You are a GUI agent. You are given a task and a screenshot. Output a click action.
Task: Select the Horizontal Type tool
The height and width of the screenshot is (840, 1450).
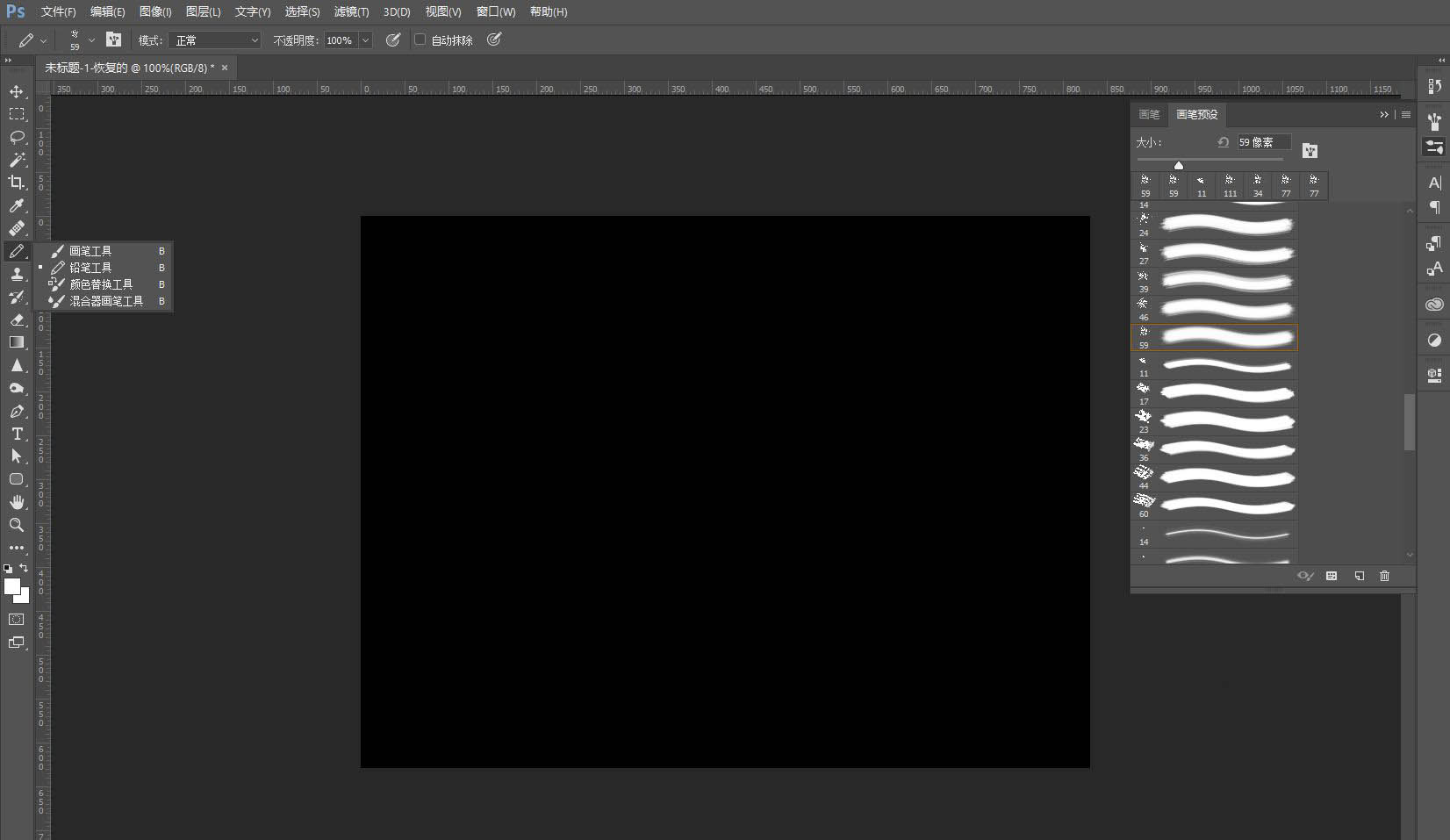[17, 434]
